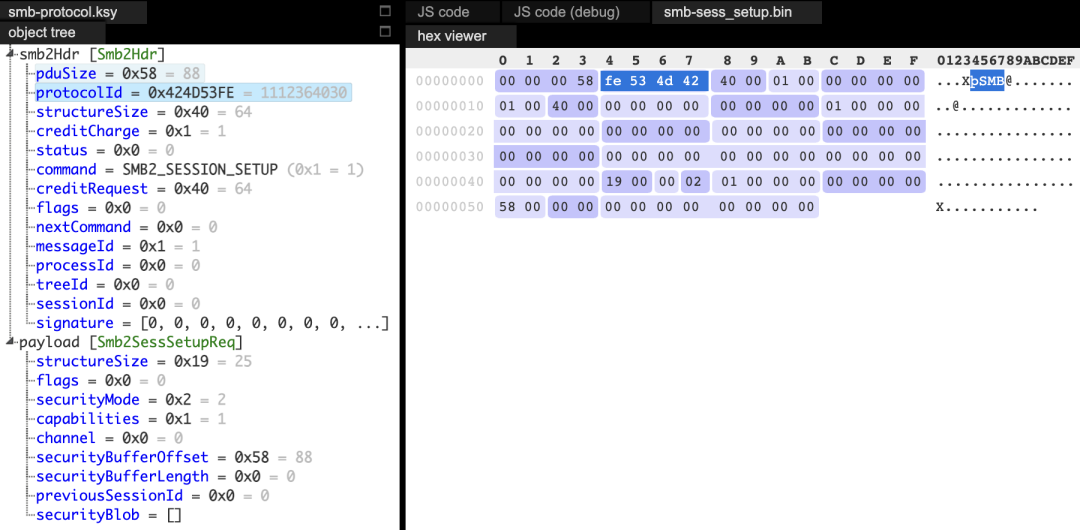Viewport: 1080px width, 530px height.
Task: Select the securityBufferOffset field
Action: pos(174,457)
